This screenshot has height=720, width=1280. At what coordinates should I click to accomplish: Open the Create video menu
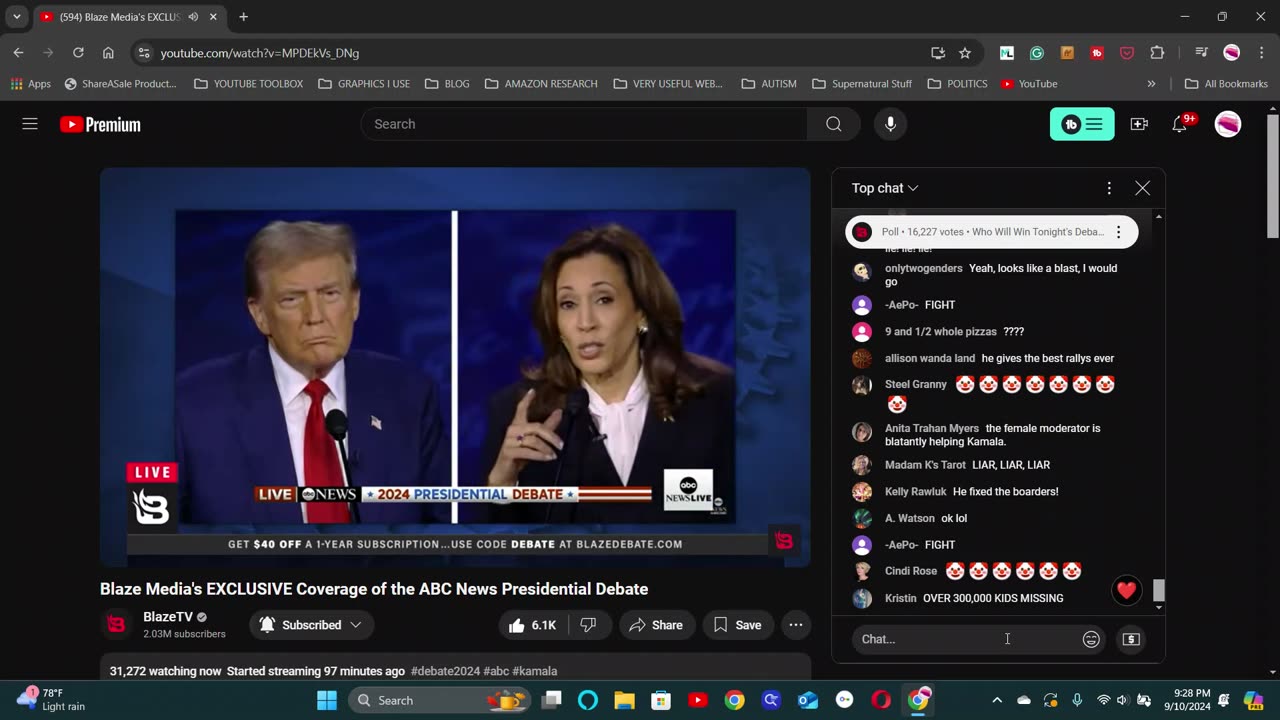(x=1139, y=124)
